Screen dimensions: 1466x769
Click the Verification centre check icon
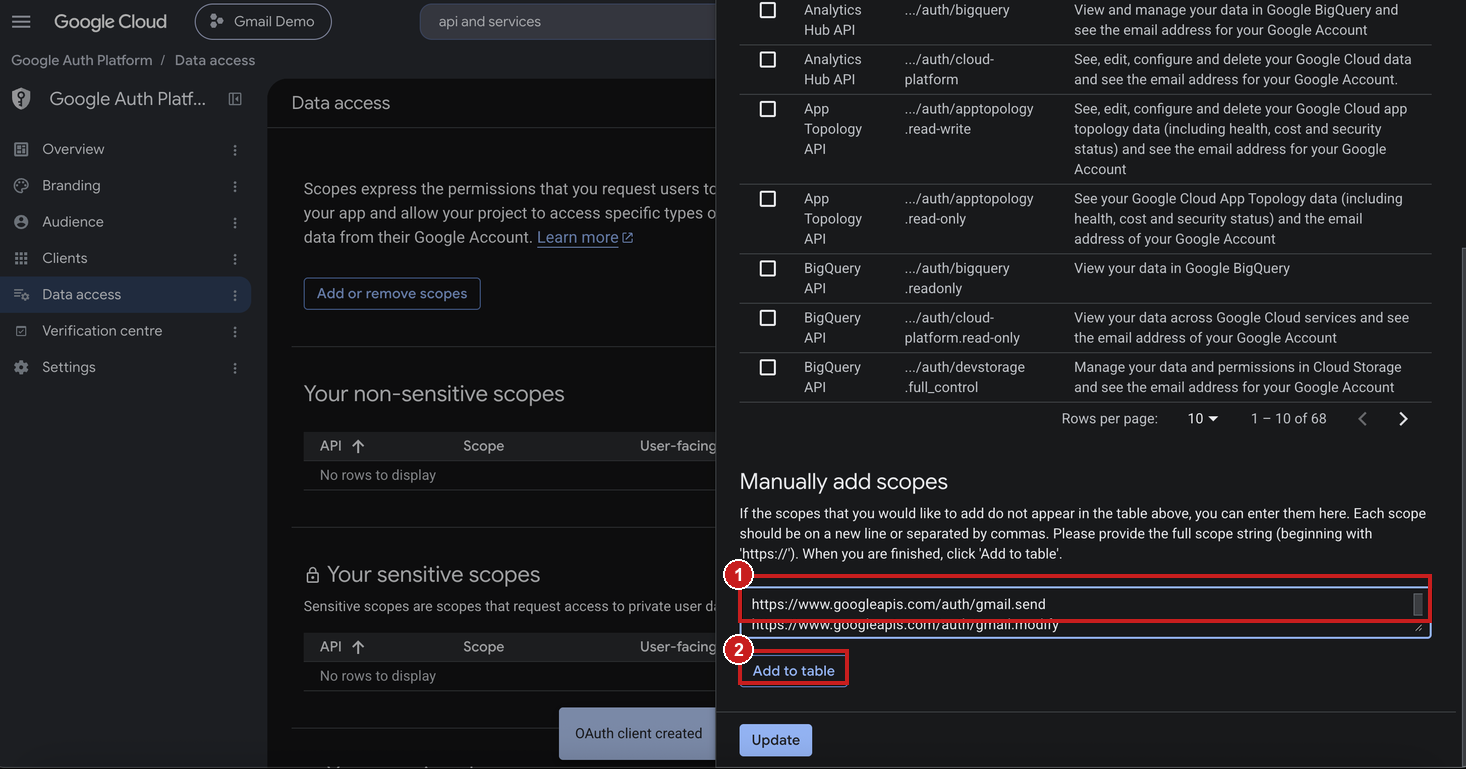21,331
